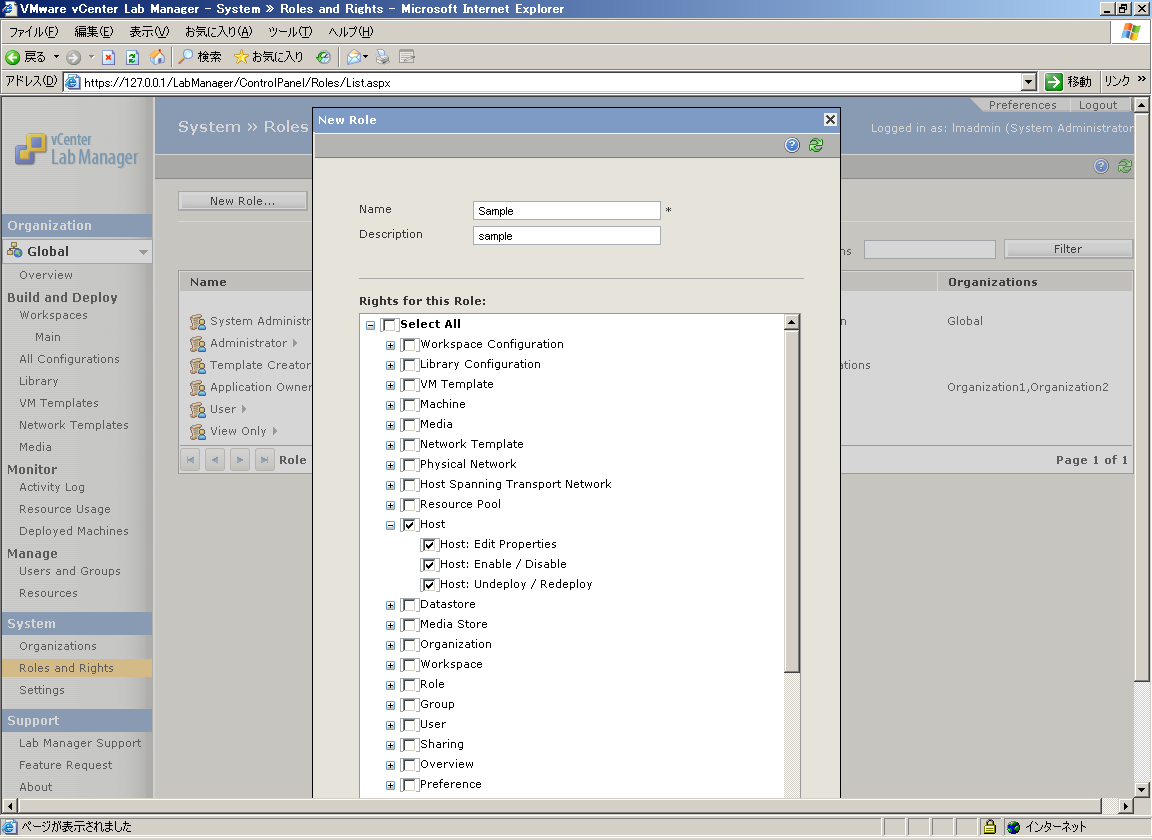Open the Preferences link
Image resolution: width=1152 pixels, height=840 pixels.
click(x=1022, y=105)
